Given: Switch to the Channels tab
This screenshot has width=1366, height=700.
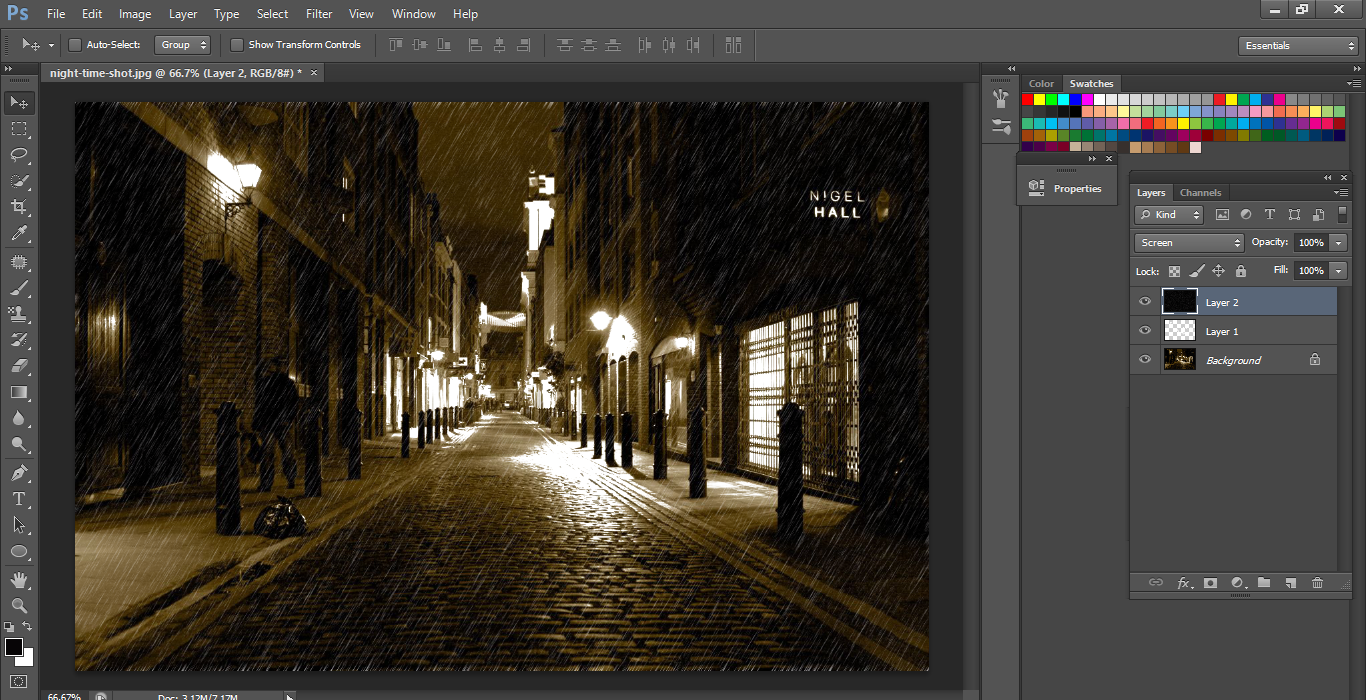Looking at the screenshot, I should (1200, 192).
